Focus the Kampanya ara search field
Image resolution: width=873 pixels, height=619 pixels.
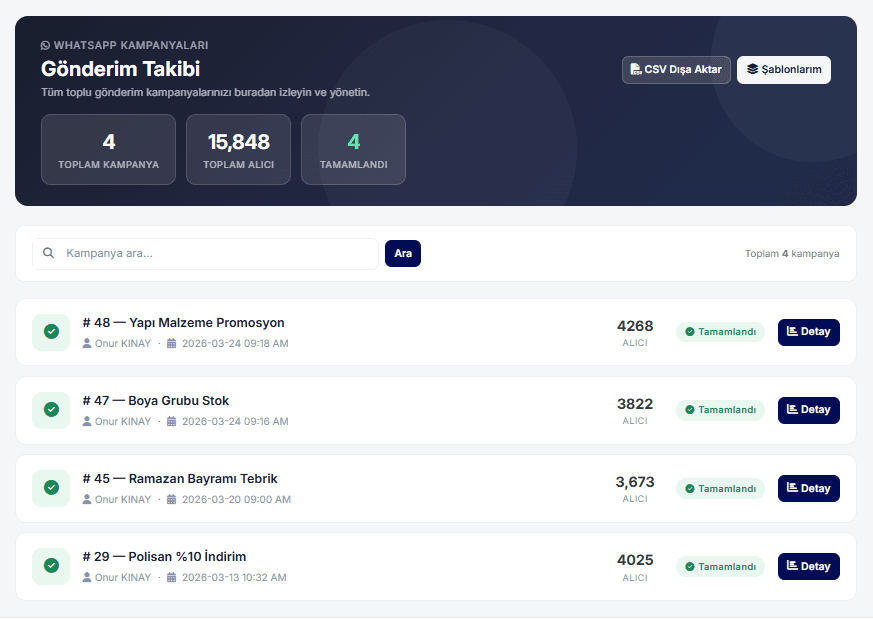point(215,254)
